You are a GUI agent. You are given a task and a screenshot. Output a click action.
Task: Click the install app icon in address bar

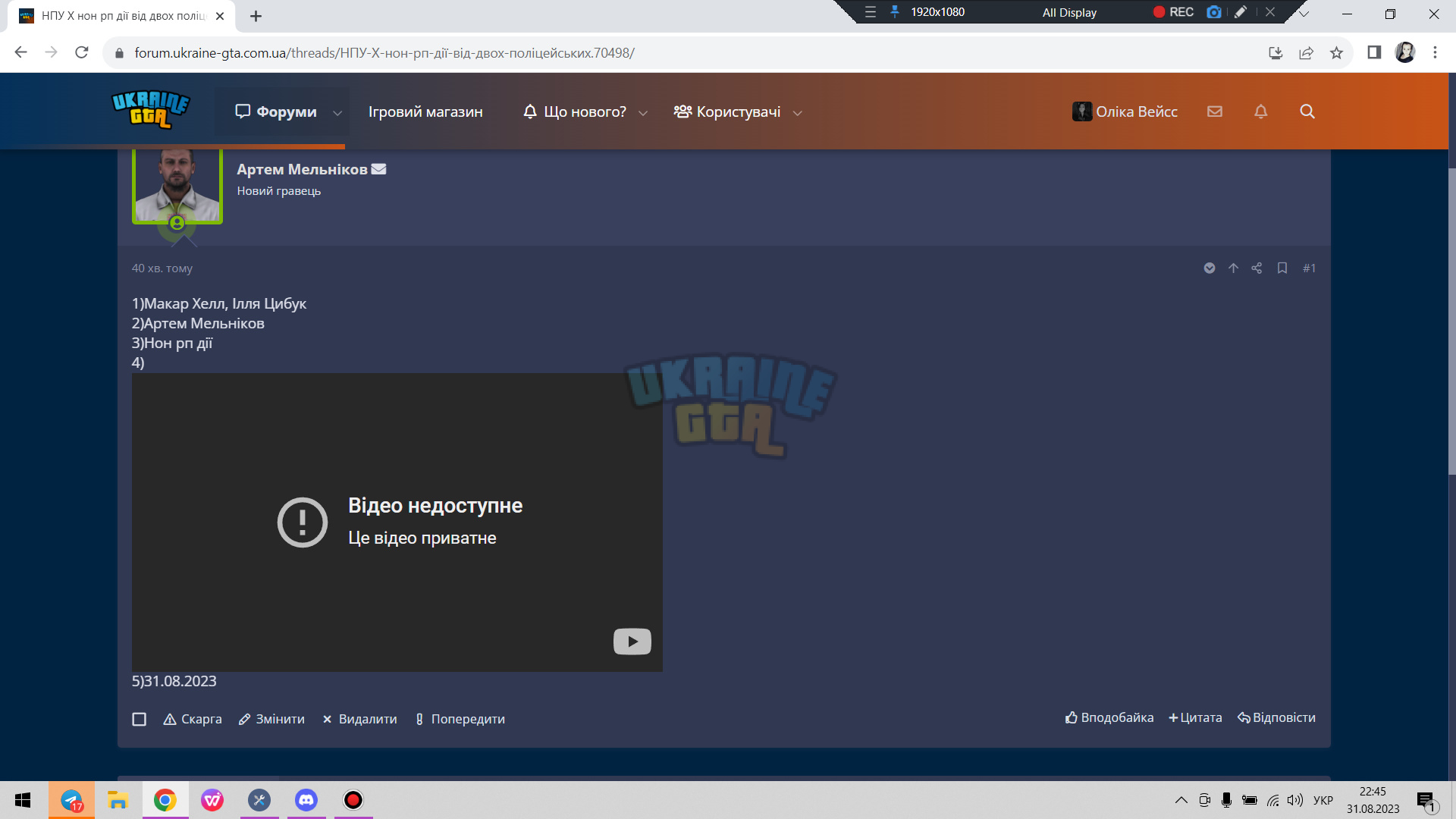pyautogui.click(x=1276, y=52)
